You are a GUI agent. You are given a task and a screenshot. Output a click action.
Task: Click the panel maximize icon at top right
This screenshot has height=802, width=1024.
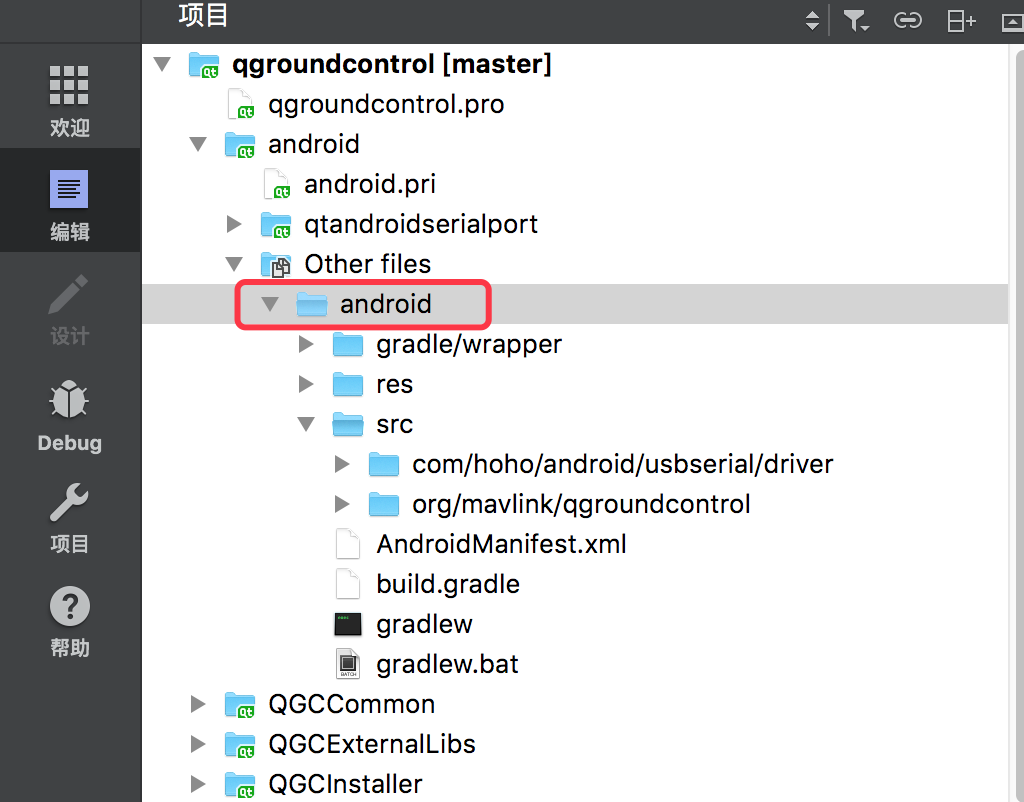pos(1013,21)
